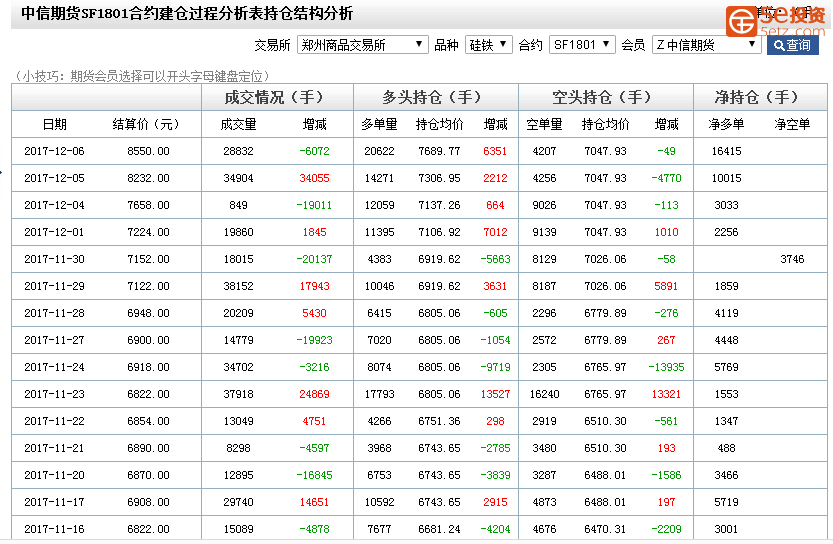Click the 日期 column header
The height and width of the screenshot is (544, 833).
[55, 124]
